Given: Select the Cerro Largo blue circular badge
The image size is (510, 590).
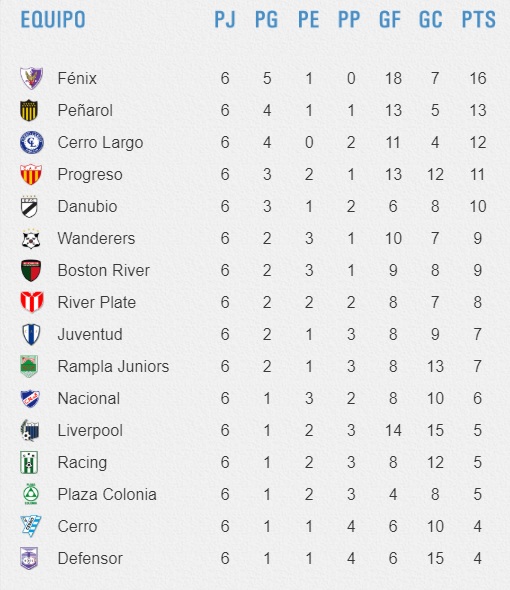Looking at the screenshot, I should (x=32, y=142).
